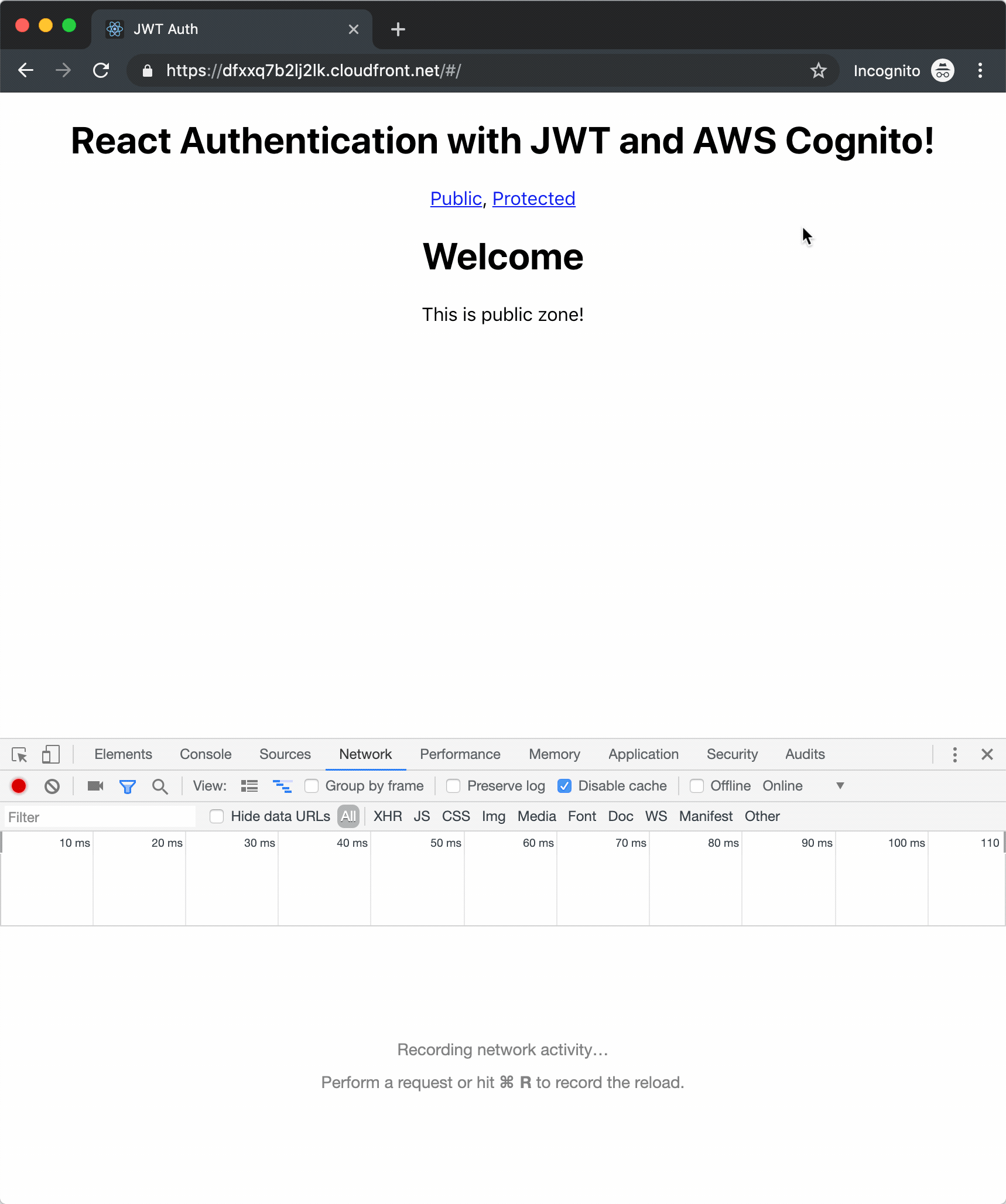Screen dimensions: 1006x1204
Task: Filter requests by Img
Action: coord(494,816)
